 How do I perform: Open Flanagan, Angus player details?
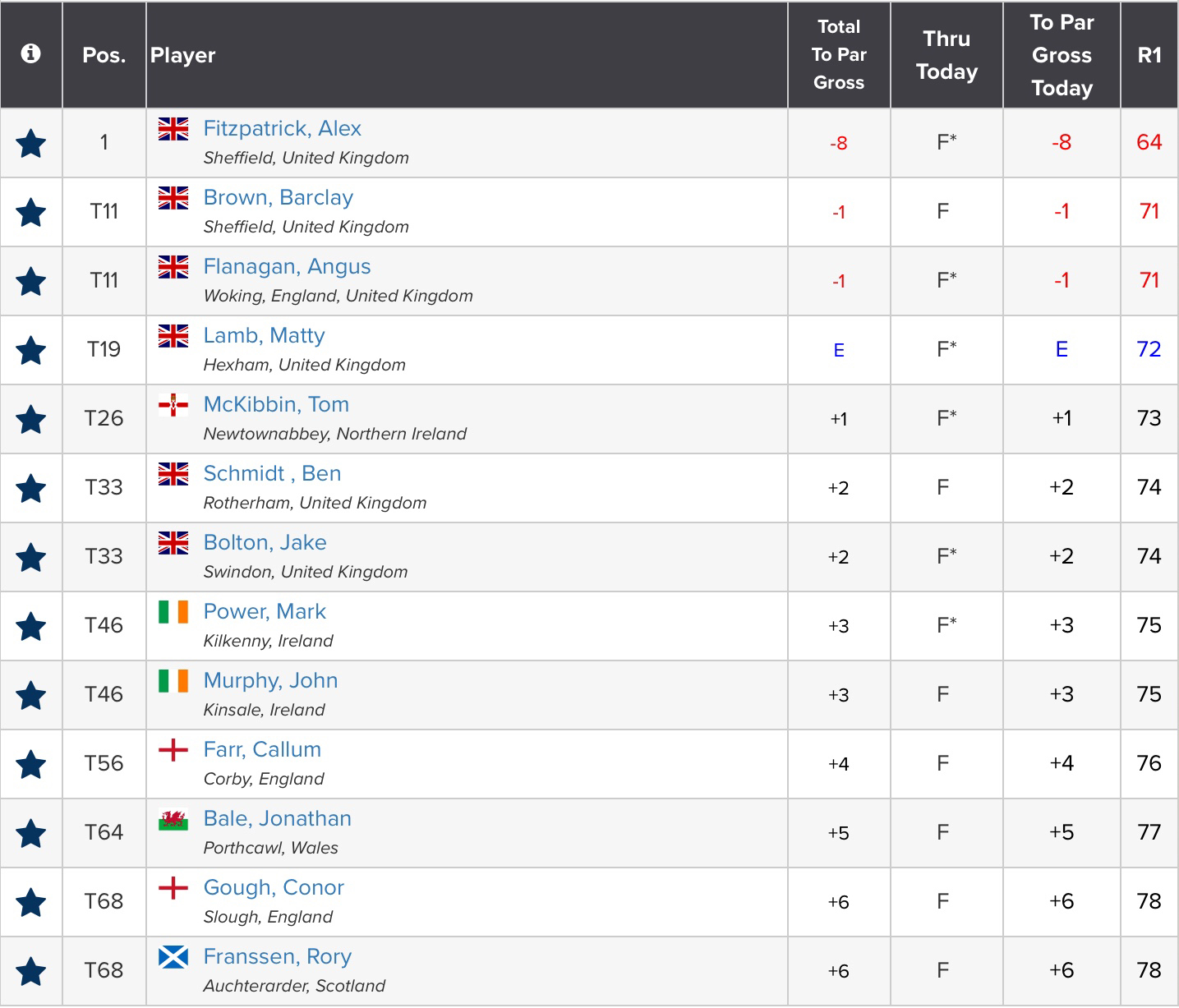(x=287, y=267)
